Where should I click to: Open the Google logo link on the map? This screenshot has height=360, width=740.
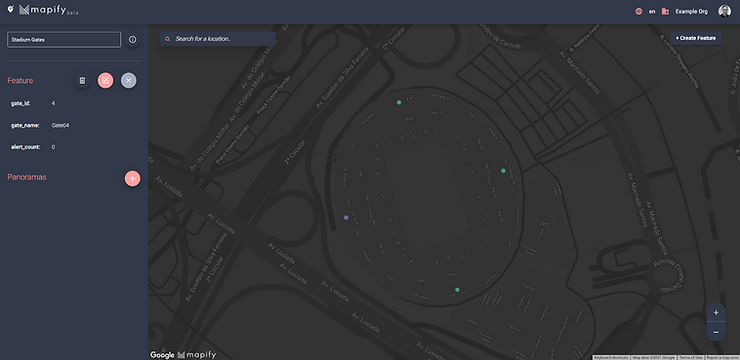pos(162,355)
